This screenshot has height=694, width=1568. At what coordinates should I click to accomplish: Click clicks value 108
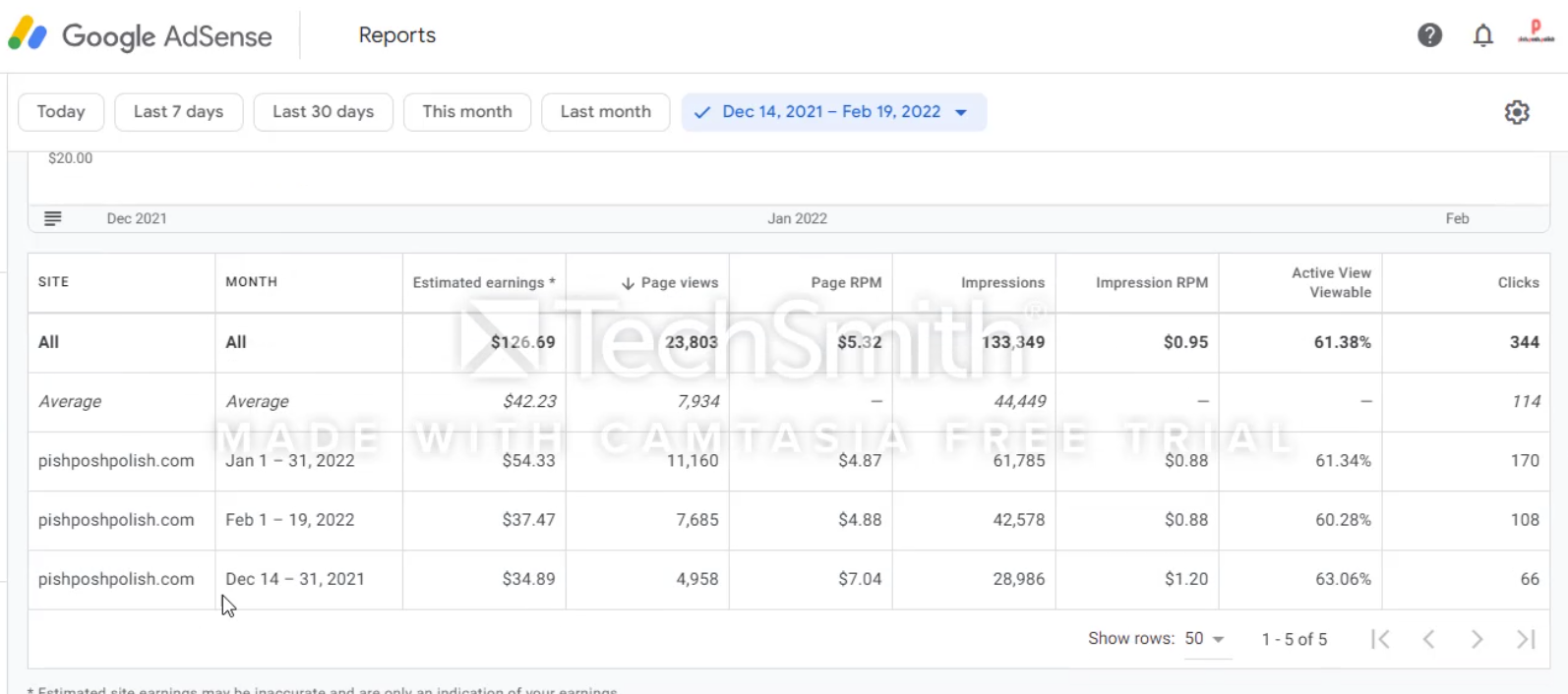click(x=1526, y=520)
